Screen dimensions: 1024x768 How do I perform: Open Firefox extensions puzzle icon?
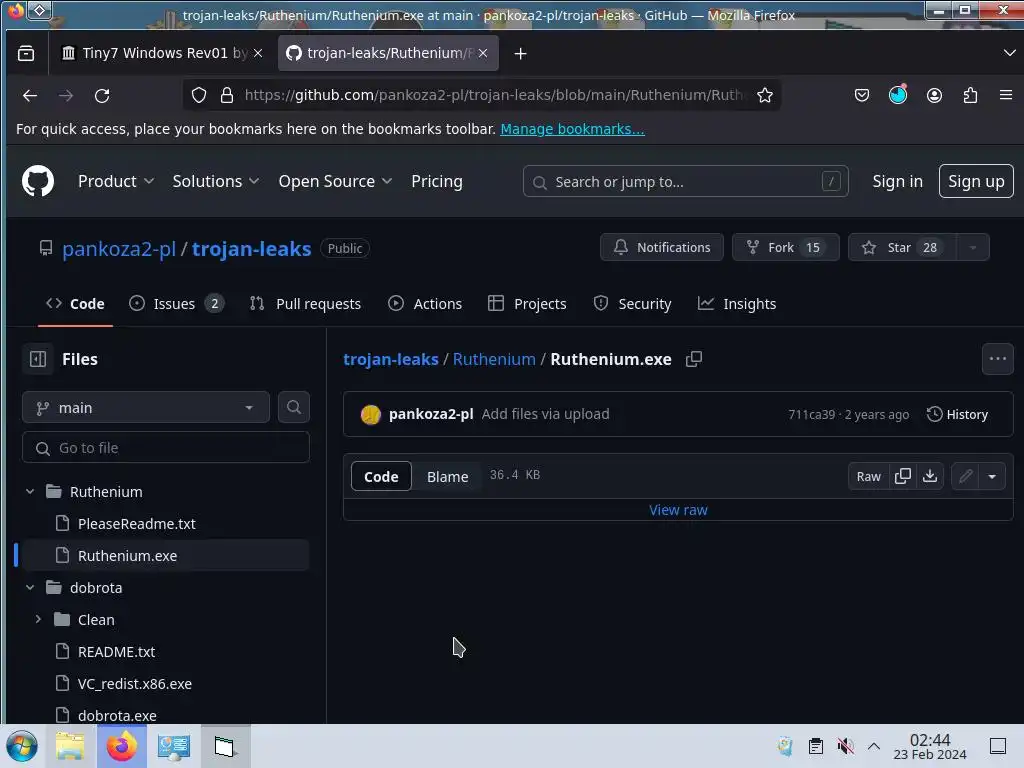970,95
